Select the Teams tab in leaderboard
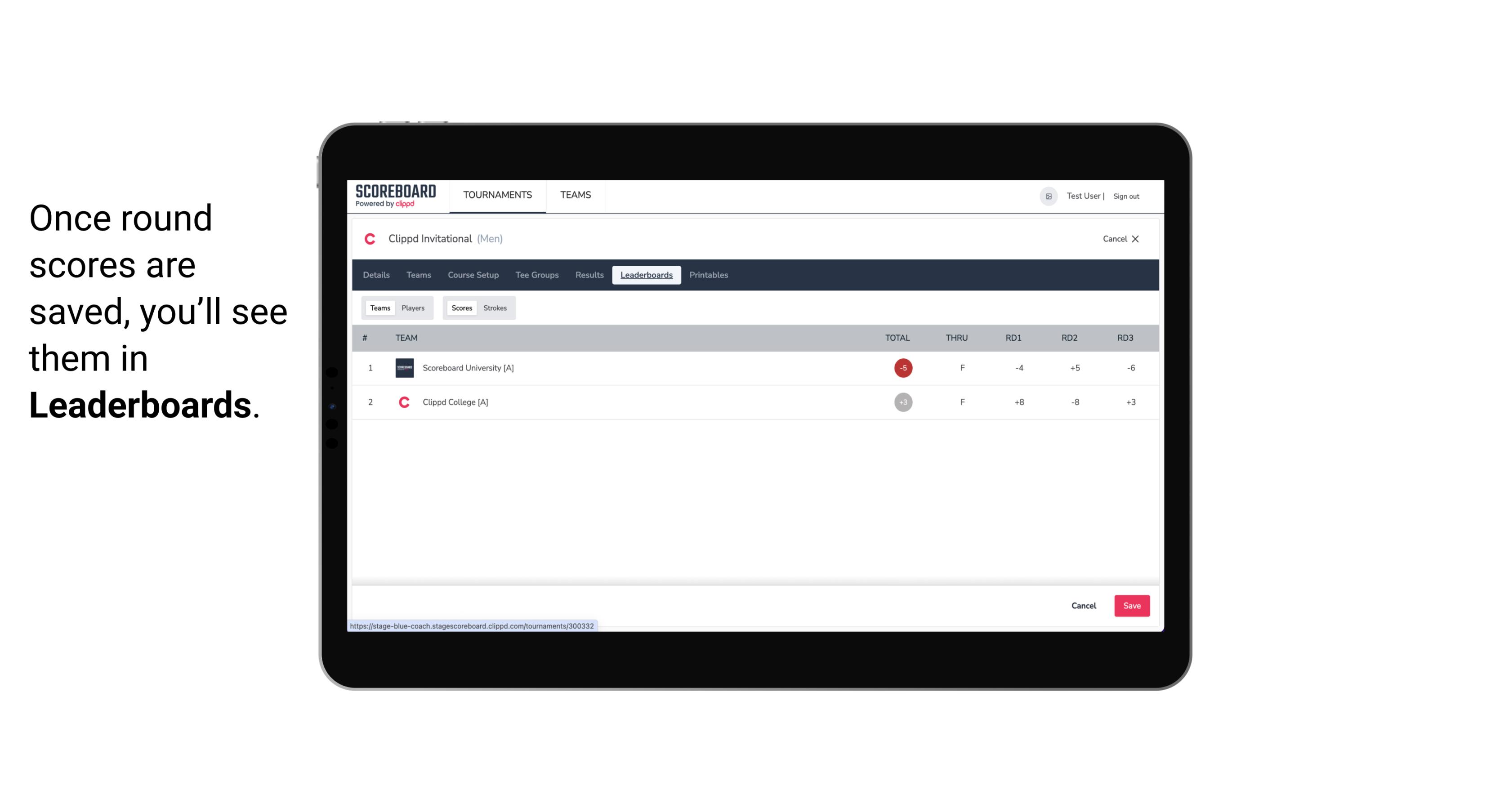Screen dimensions: 1509x812 point(379,307)
